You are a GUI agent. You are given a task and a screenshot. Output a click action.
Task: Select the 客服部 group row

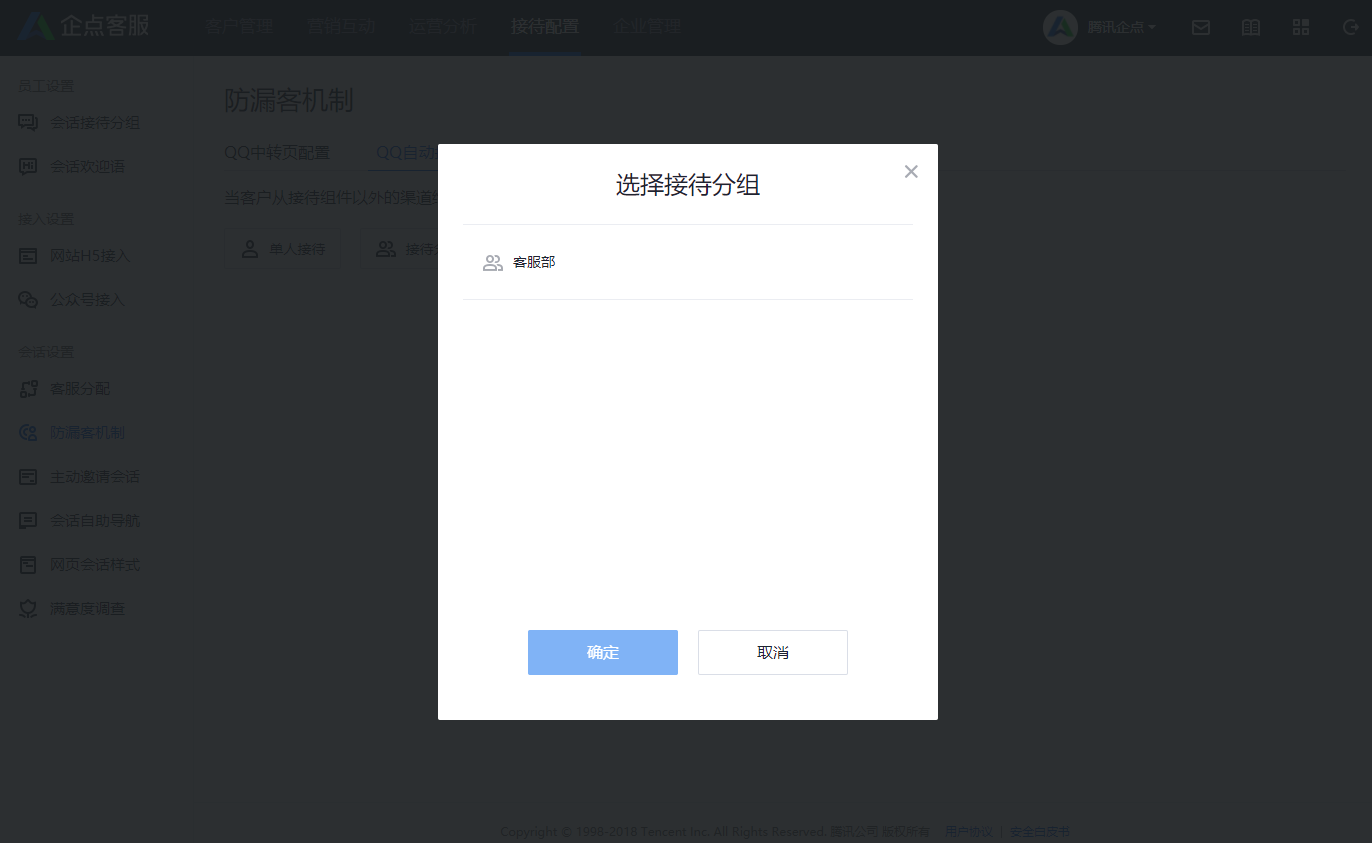(x=688, y=262)
